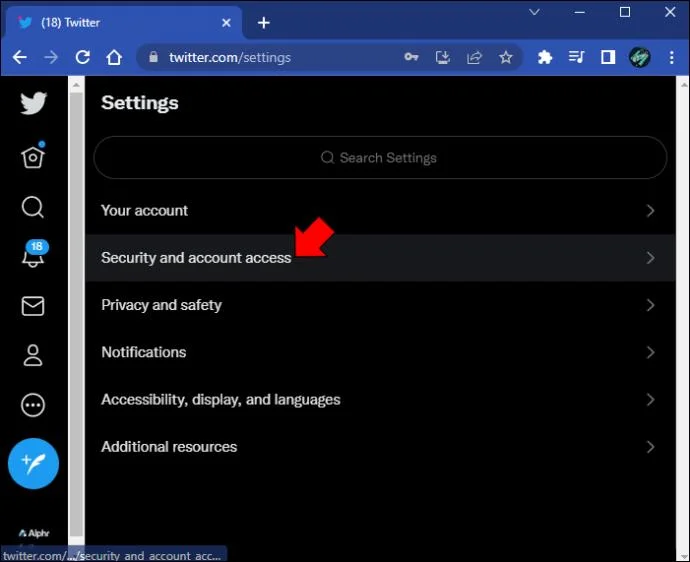Open Notifications bell with 18 badge

[34, 254]
